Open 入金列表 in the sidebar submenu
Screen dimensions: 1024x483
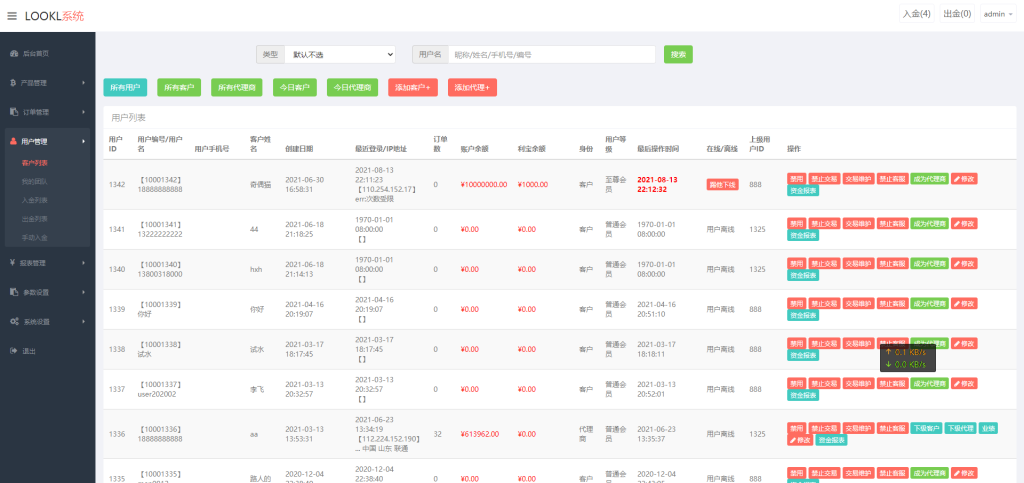pyautogui.click(x=34, y=200)
